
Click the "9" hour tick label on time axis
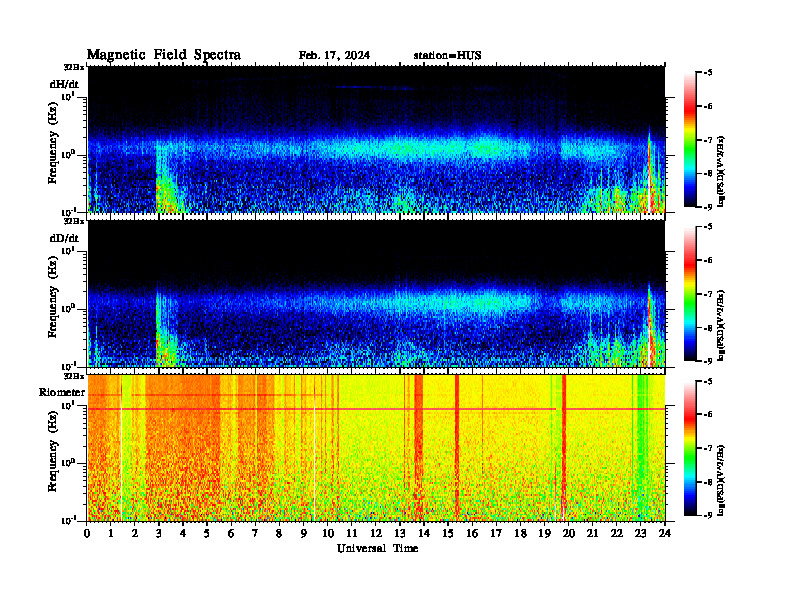304,533
